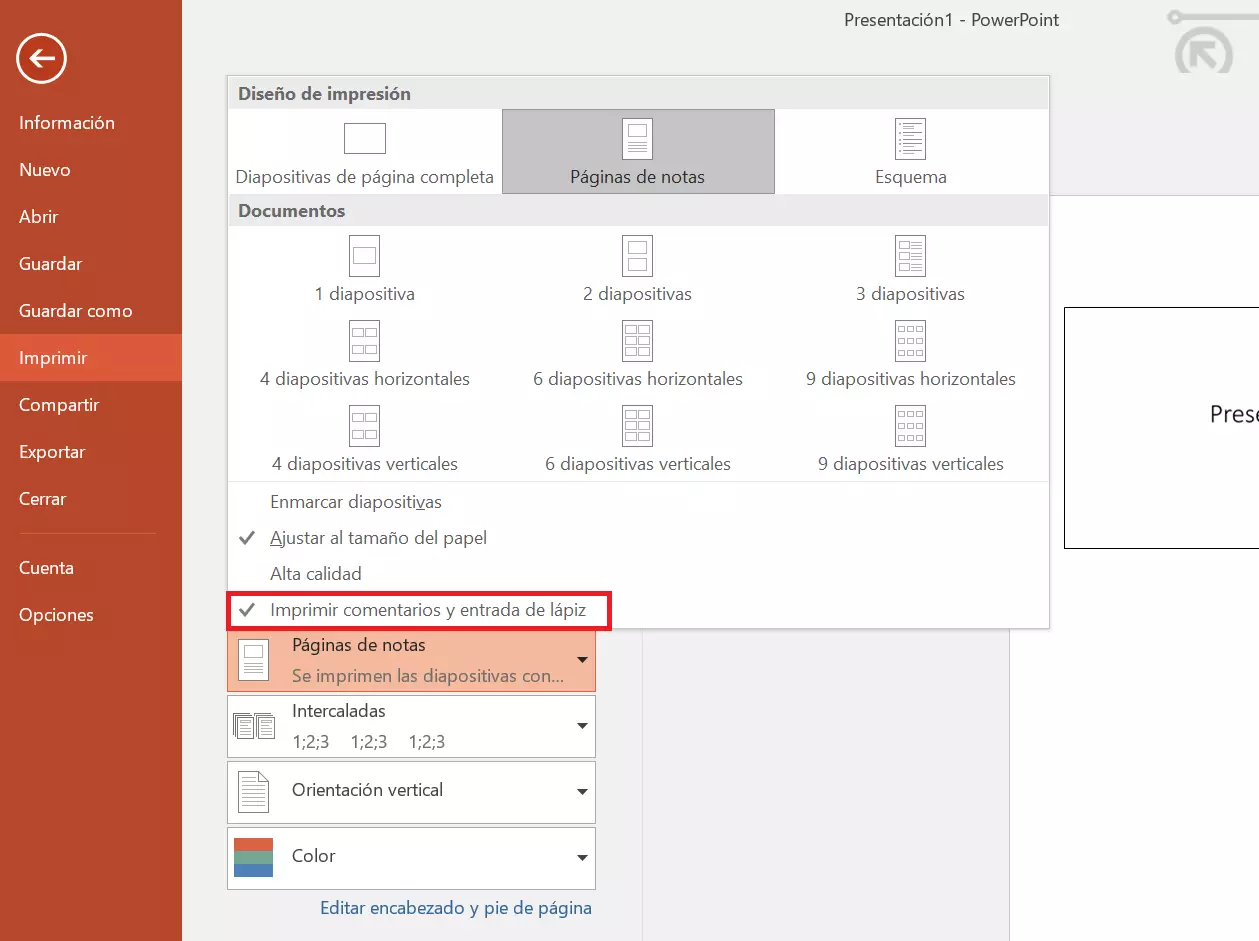
Task: Go to Nuevo in the sidebar
Action: point(91,170)
